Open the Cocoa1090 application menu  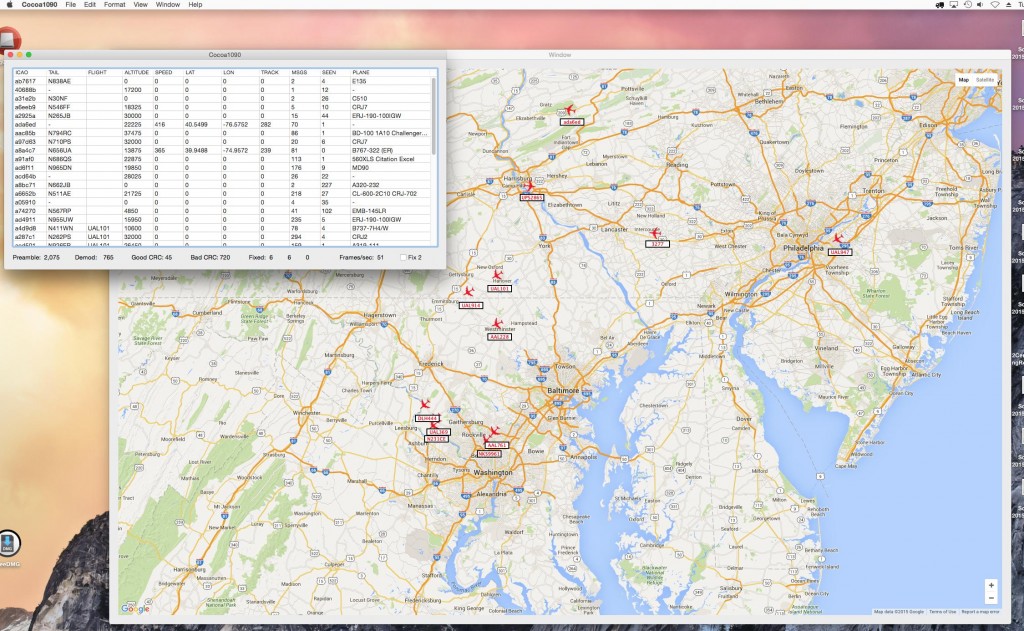(40, 5)
